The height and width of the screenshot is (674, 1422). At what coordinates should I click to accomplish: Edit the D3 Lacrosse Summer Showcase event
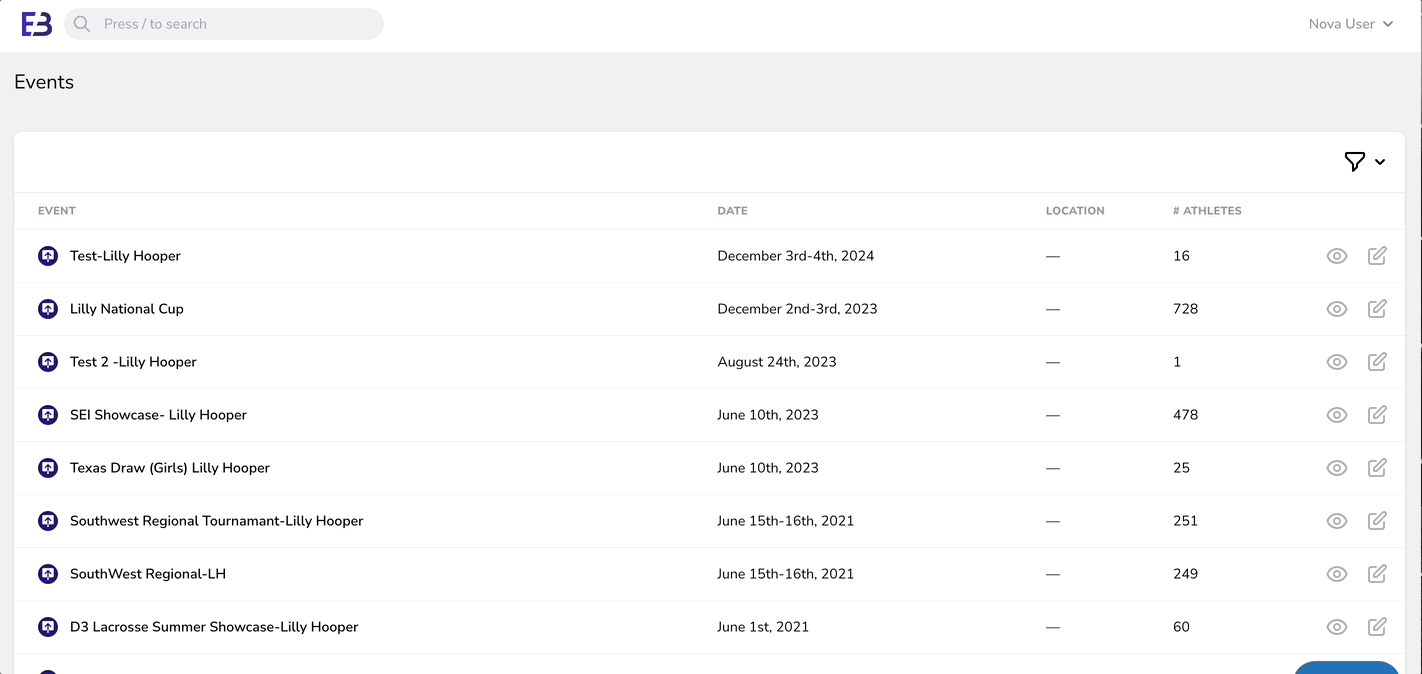click(x=1377, y=627)
